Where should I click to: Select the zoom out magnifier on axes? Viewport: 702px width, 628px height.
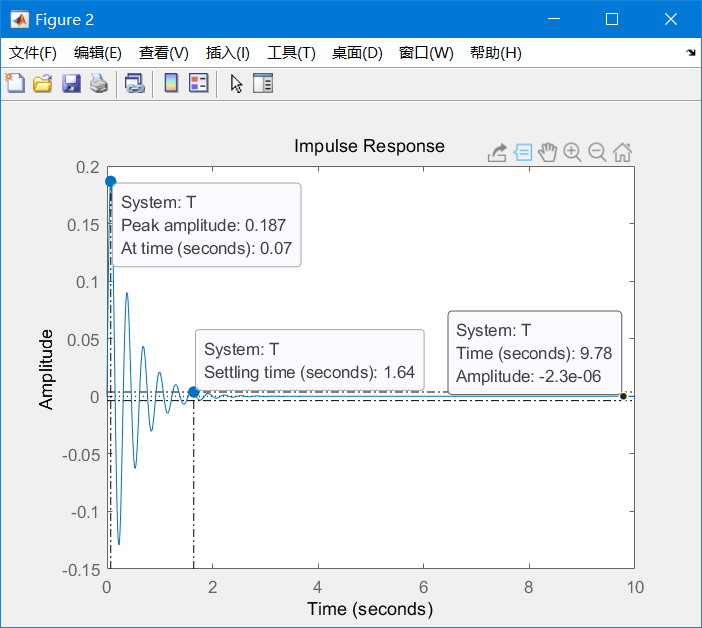point(597,153)
